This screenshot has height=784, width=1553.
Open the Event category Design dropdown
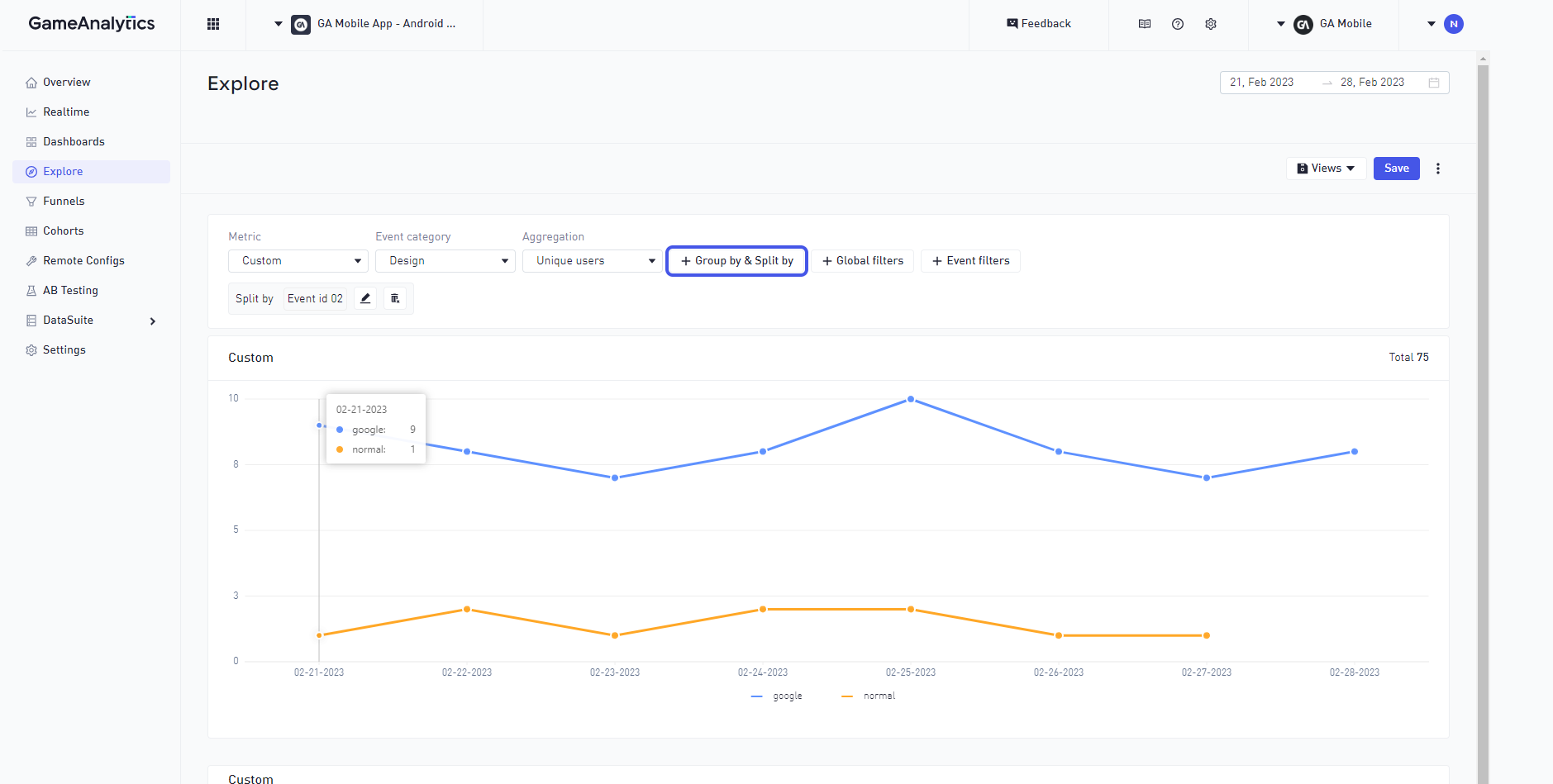point(445,261)
